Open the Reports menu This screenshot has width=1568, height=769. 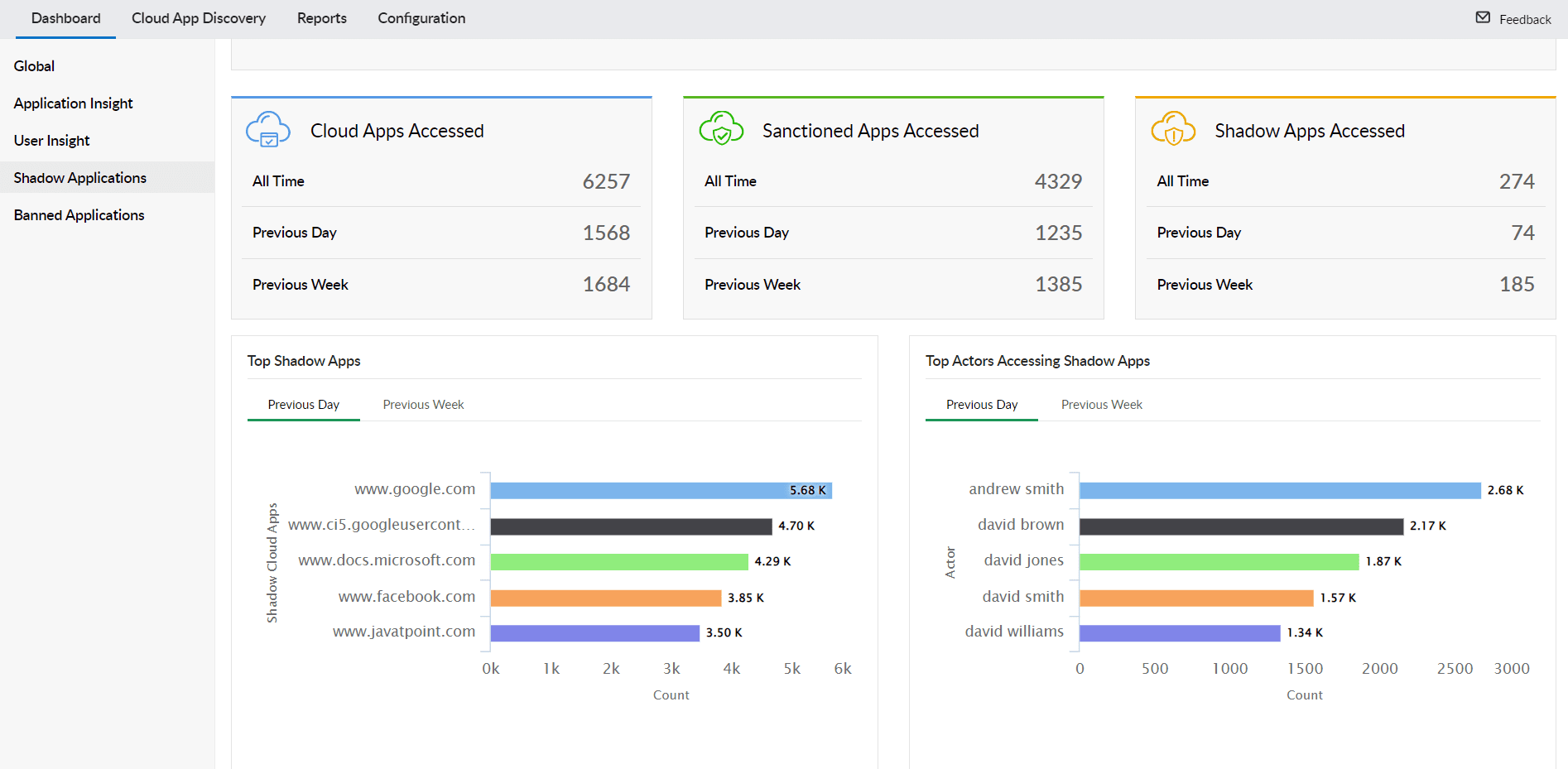tap(321, 17)
